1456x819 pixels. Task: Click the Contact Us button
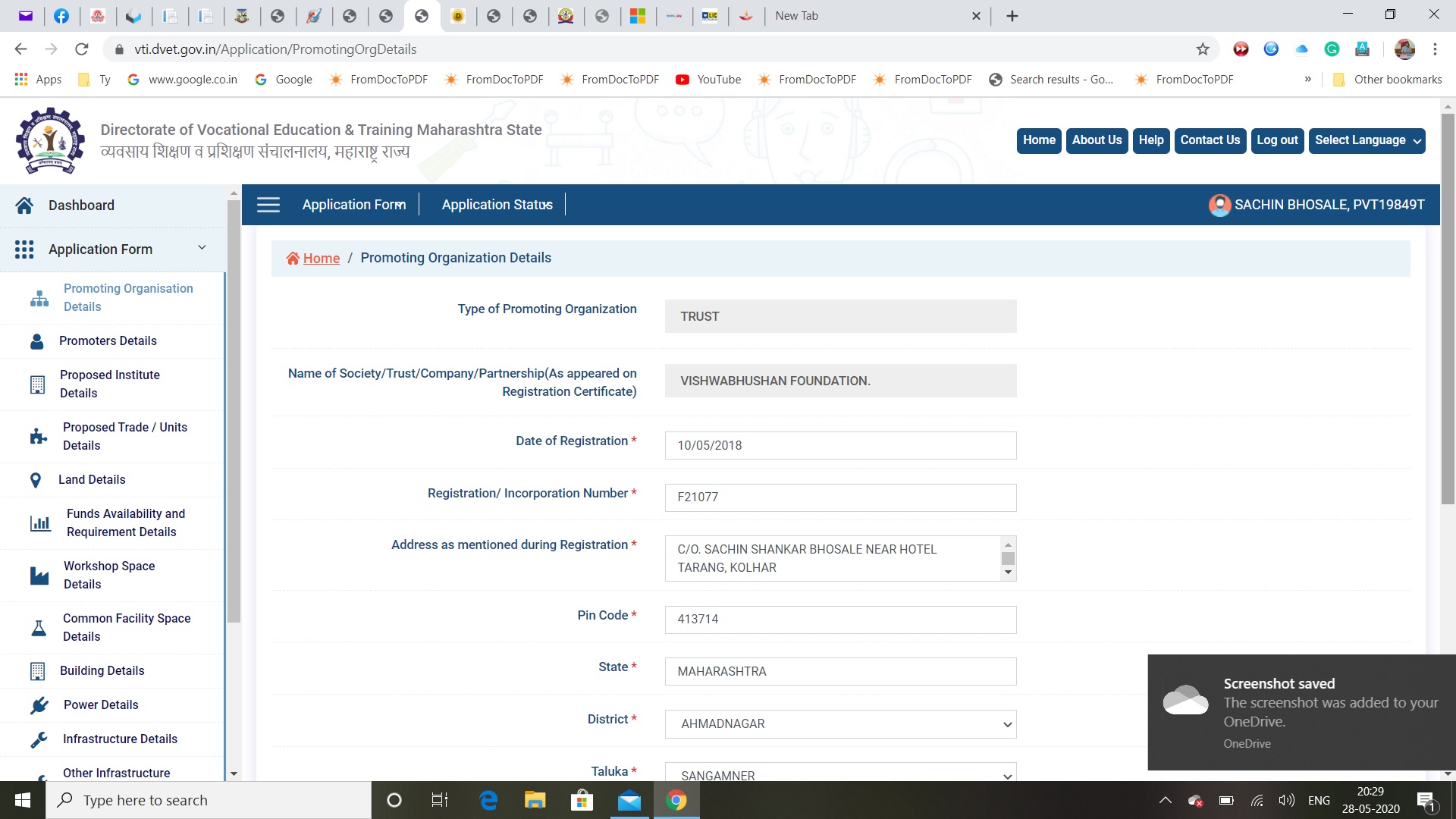click(1210, 140)
